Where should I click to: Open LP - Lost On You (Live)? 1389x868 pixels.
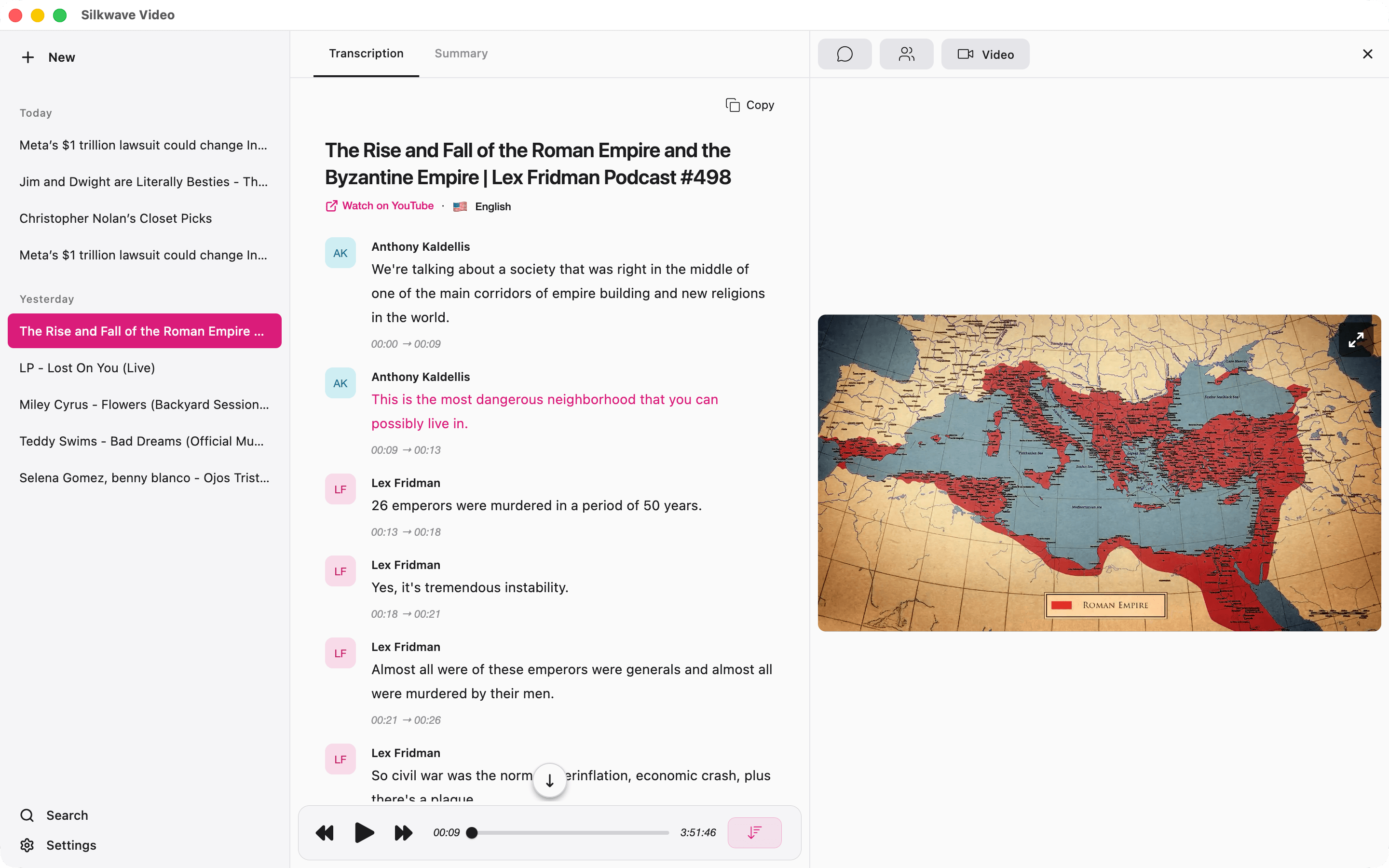click(x=144, y=368)
